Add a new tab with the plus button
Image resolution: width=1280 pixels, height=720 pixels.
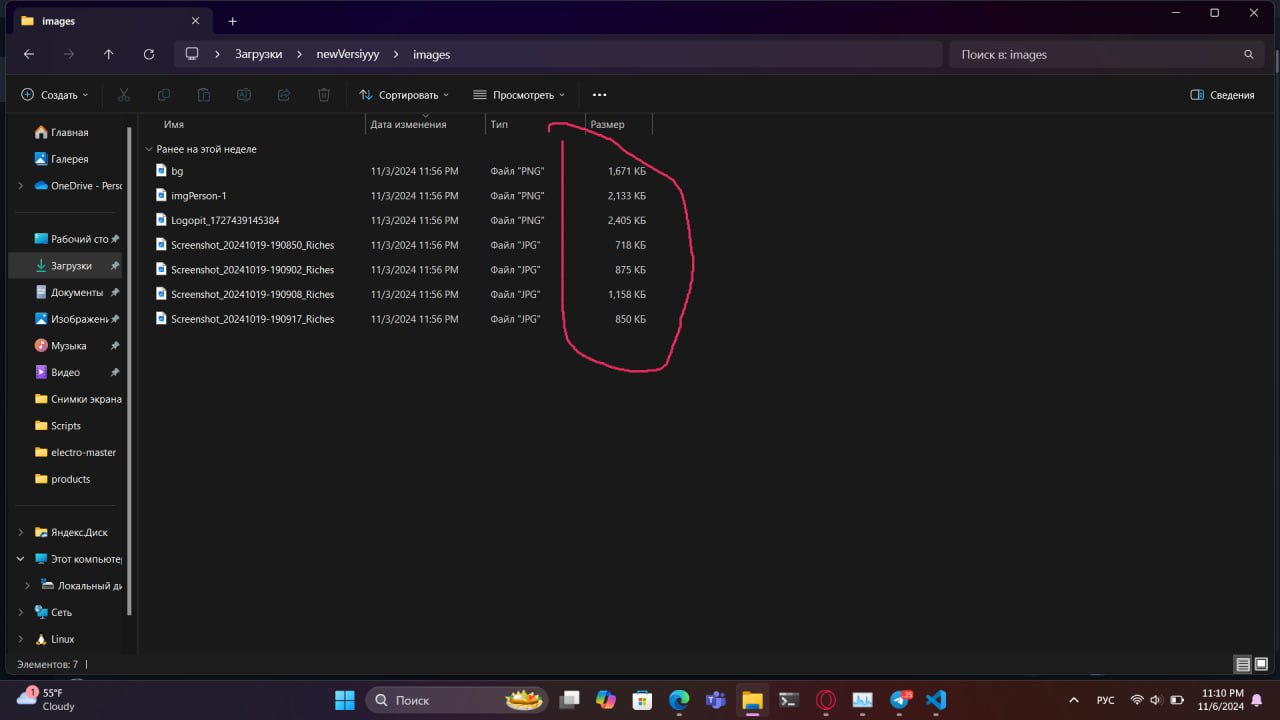point(232,21)
